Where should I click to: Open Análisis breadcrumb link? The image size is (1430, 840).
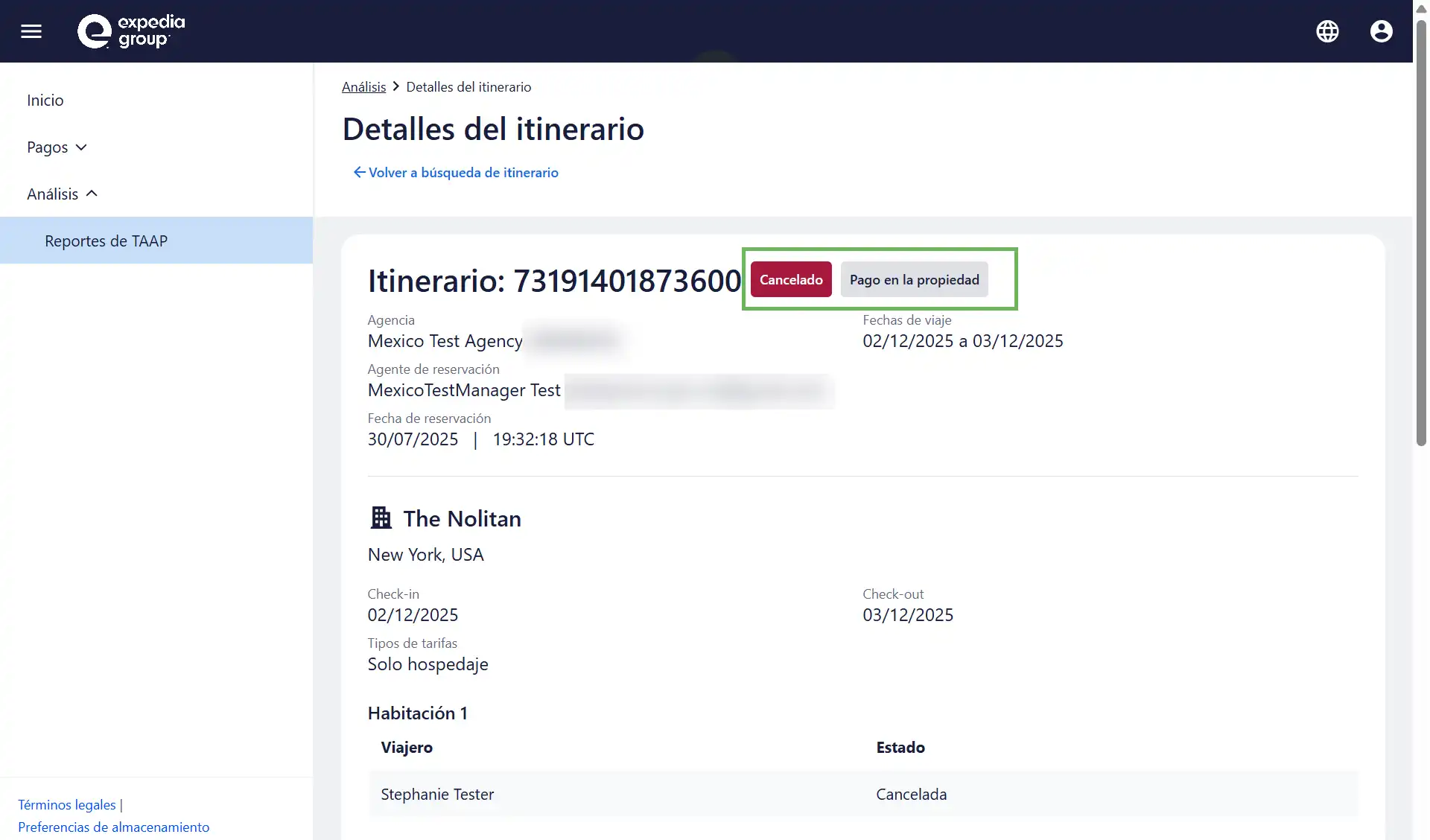(363, 87)
